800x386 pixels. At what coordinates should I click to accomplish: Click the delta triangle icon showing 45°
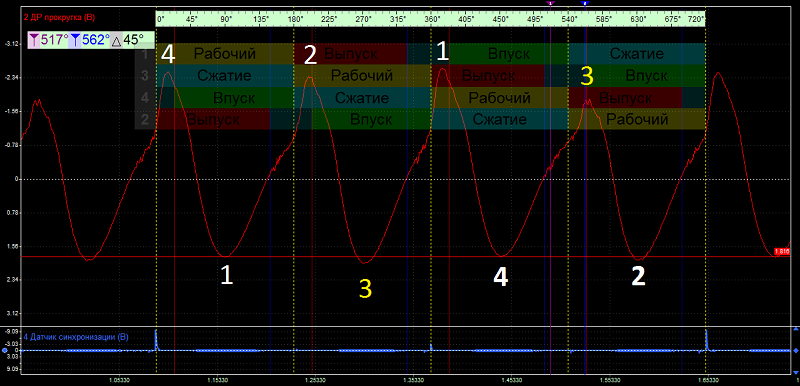(x=116, y=40)
